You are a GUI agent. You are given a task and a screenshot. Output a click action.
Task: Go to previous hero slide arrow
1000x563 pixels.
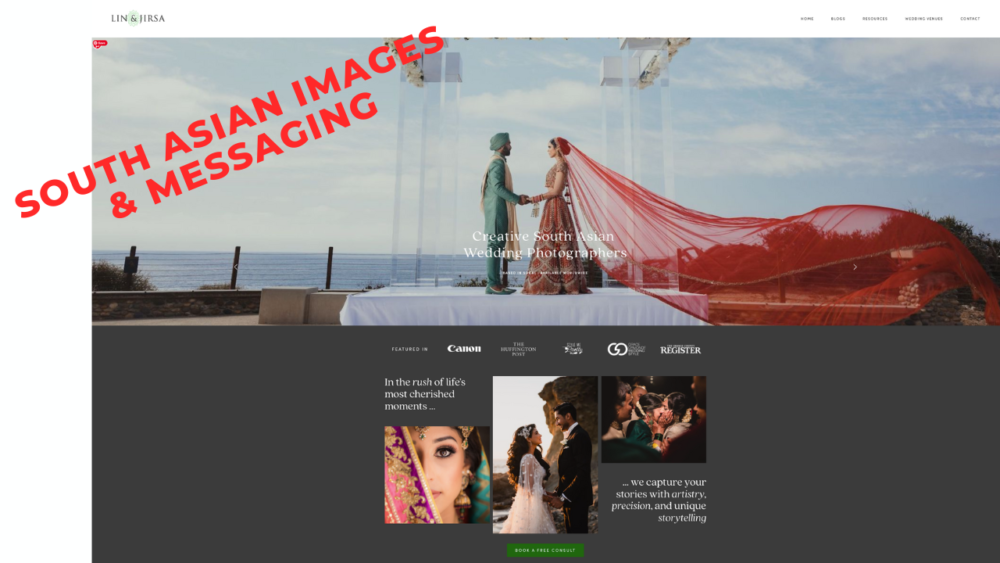235,267
